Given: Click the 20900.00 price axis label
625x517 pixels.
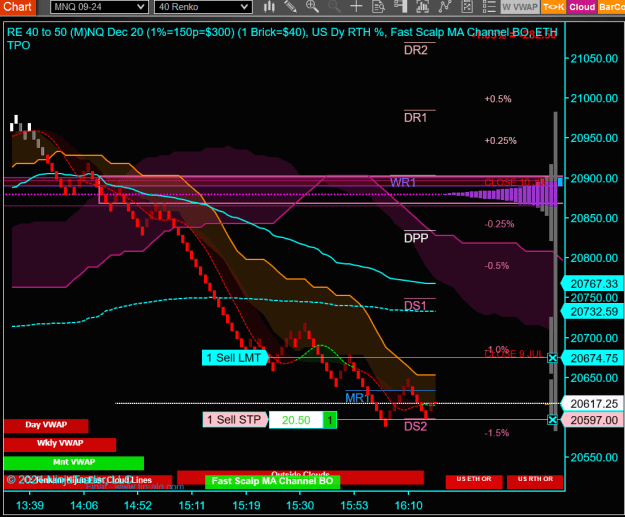Looking at the screenshot, I should pos(594,178).
